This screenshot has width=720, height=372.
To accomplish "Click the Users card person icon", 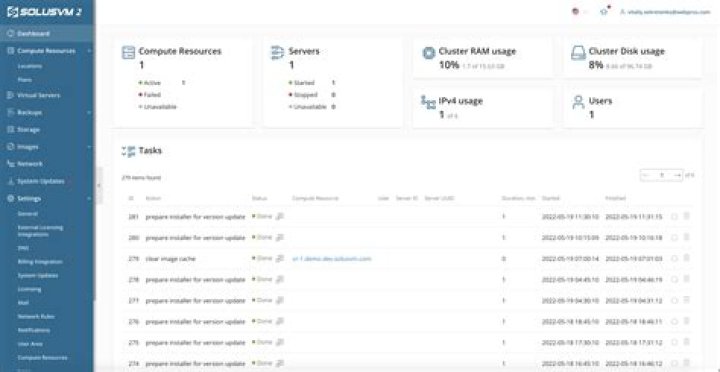I will click(x=578, y=102).
